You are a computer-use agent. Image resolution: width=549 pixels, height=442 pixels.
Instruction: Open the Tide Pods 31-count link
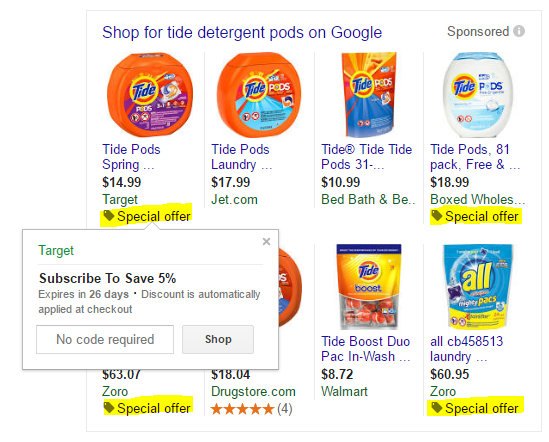367,157
